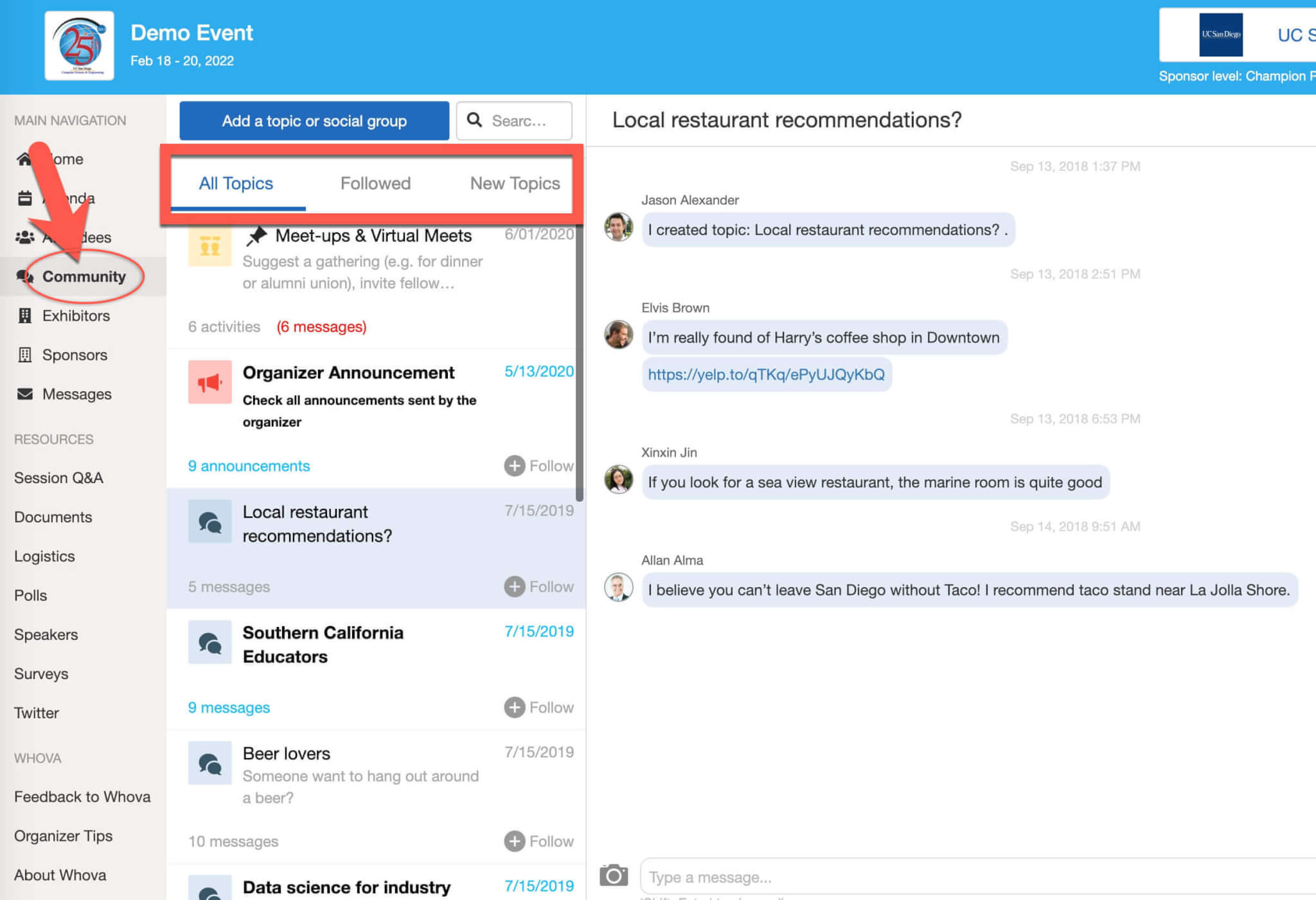Click the UC San Diego sponsor logo
The width and height of the screenshot is (1316, 900).
click(x=1220, y=35)
